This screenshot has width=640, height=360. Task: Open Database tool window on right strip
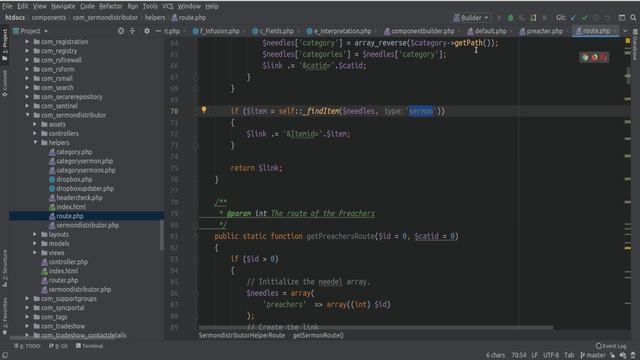tap(635, 46)
